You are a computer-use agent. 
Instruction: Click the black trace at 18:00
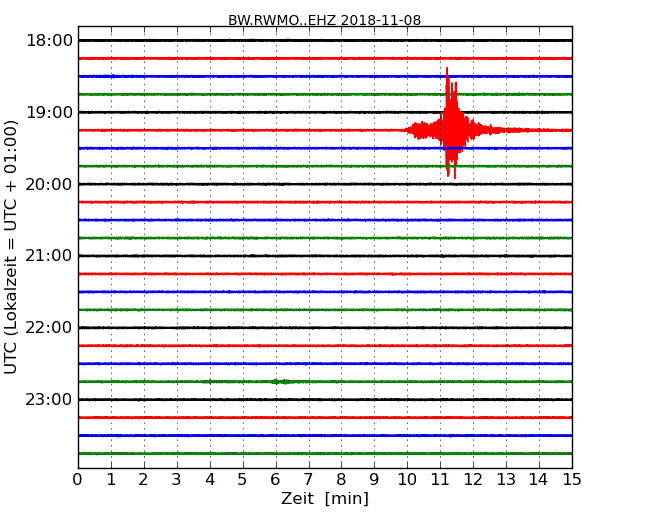pyautogui.click(x=325, y=40)
